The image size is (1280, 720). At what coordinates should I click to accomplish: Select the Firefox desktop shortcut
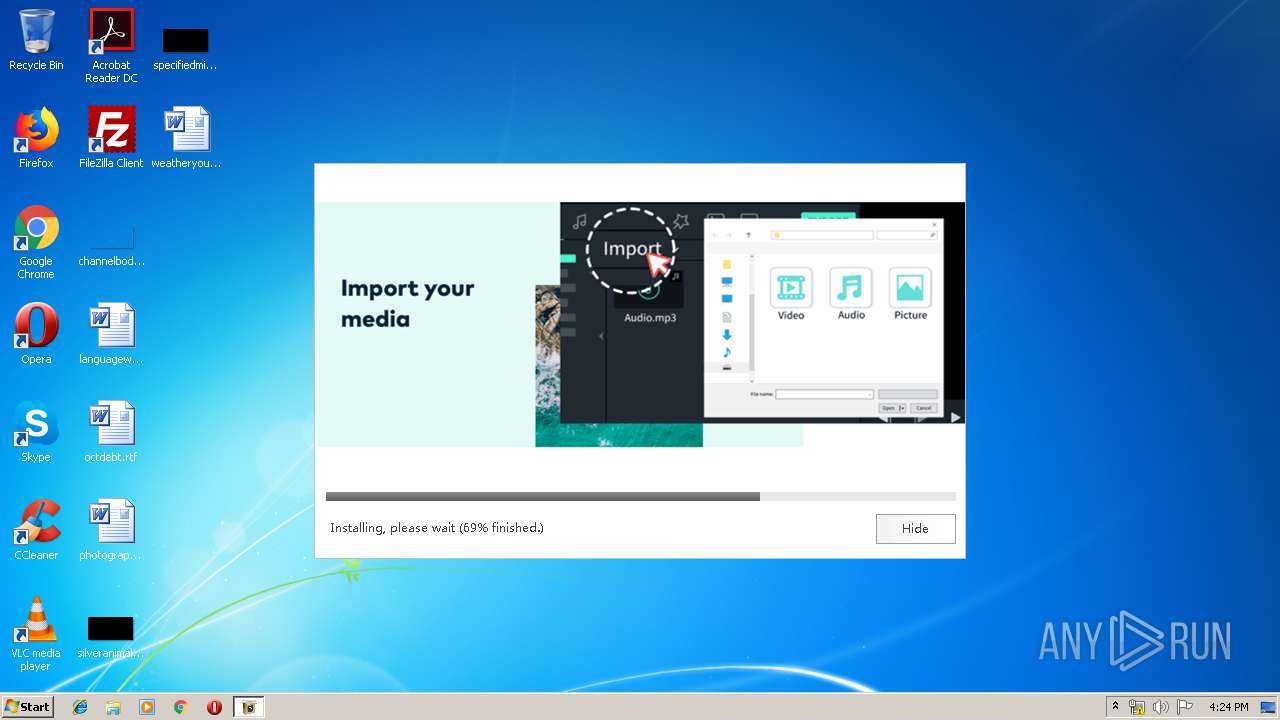pyautogui.click(x=36, y=138)
